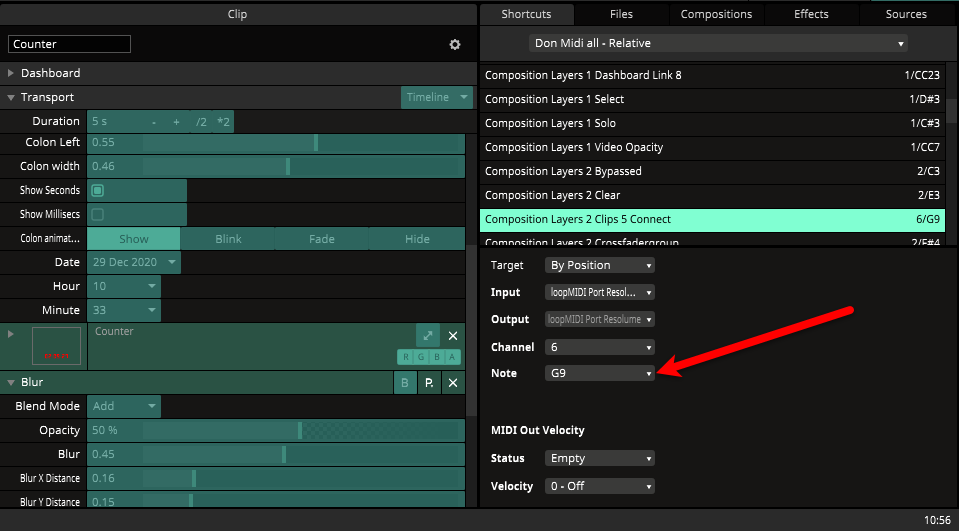The width and height of the screenshot is (959, 531).
Task: Disable the Show Seconds checkbox
Action: point(98,190)
